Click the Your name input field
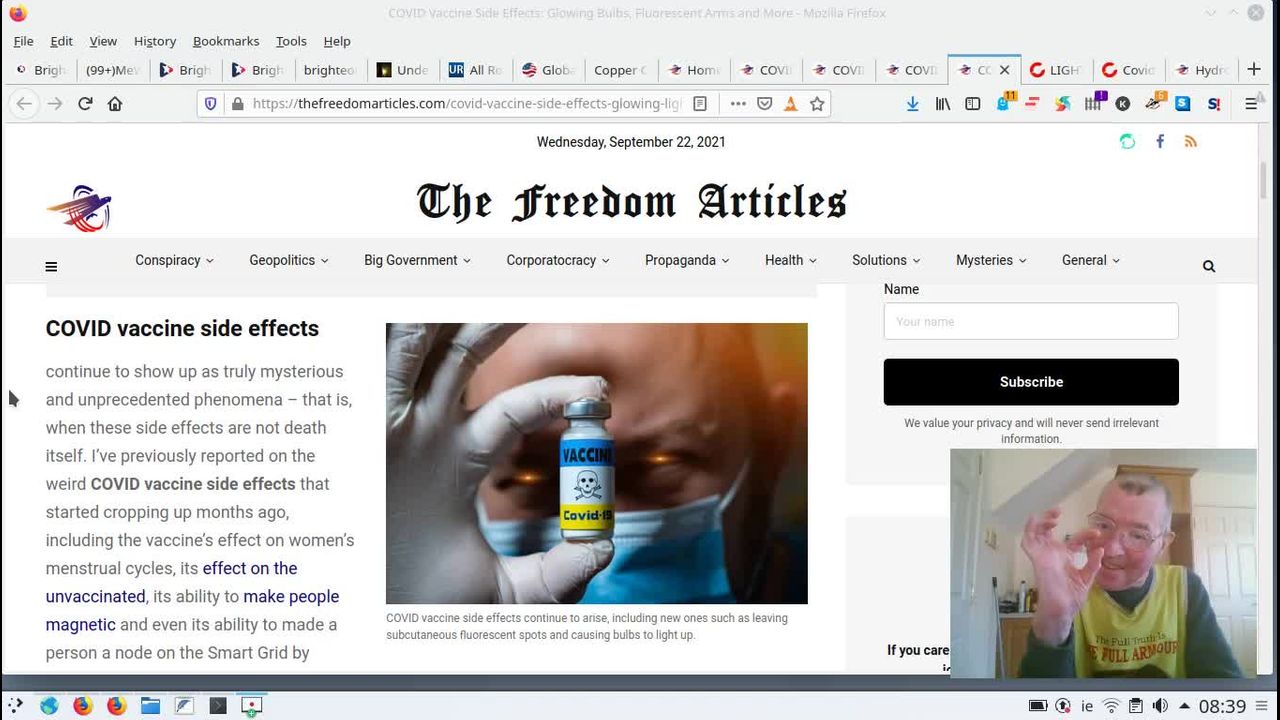 [1031, 322]
